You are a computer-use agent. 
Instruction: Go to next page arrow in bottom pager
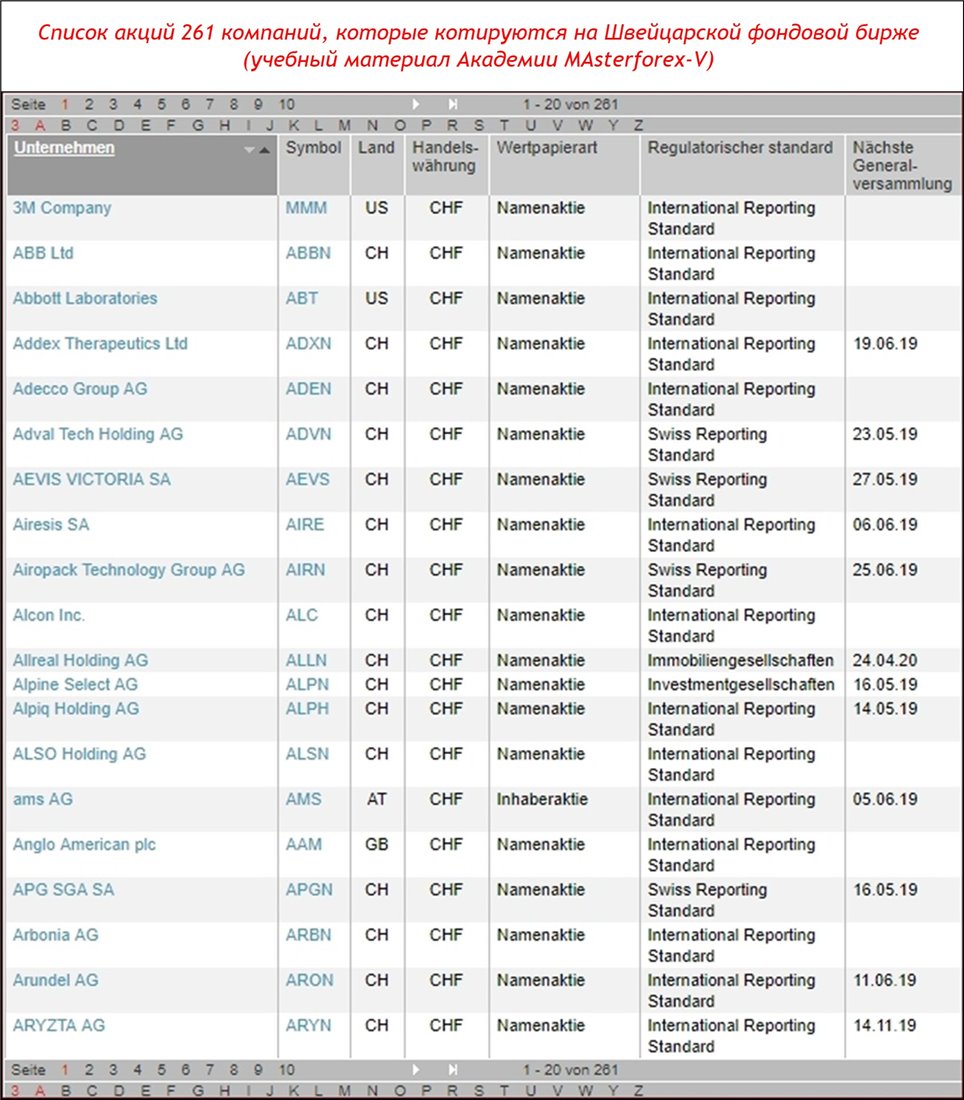pyautogui.click(x=416, y=1070)
